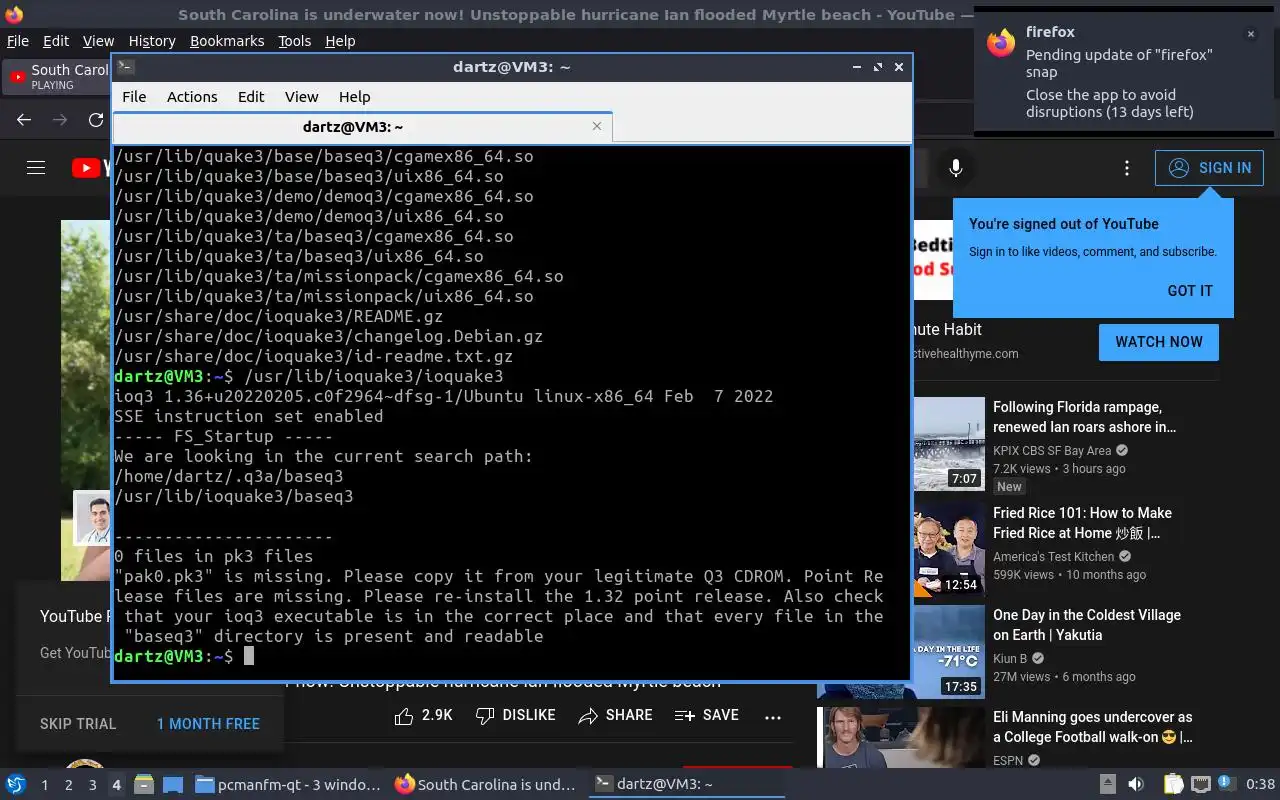Open YouTube three-dot settings menu
The width and height of the screenshot is (1280, 800).
[x=1127, y=168]
